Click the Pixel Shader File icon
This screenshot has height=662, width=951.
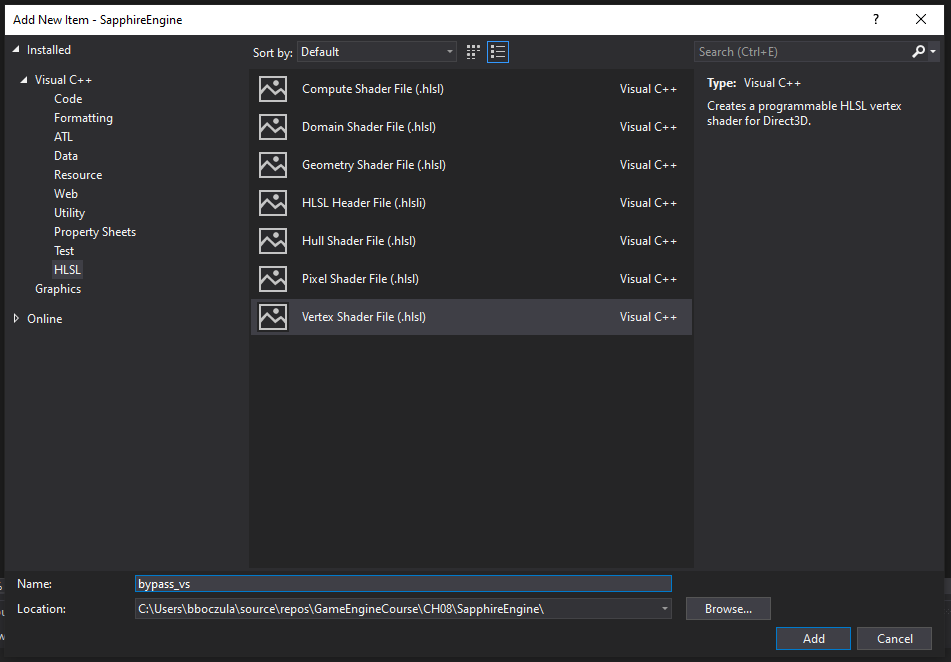pos(273,279)
